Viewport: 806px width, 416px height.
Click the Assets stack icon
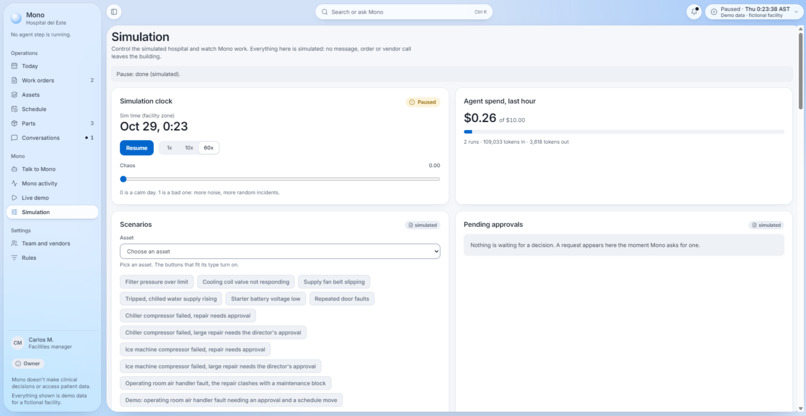14,95
